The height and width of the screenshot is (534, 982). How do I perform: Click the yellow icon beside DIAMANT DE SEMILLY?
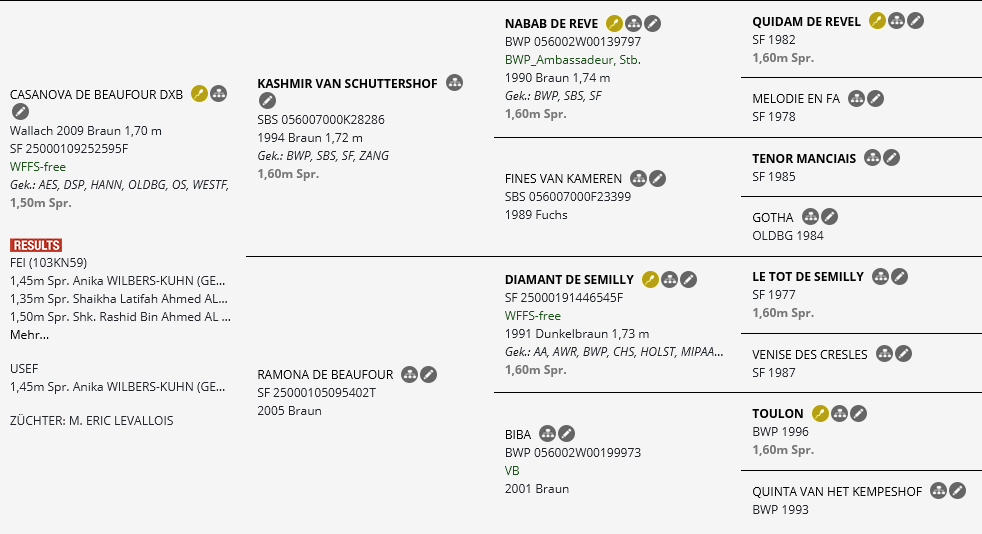point(650,280)
